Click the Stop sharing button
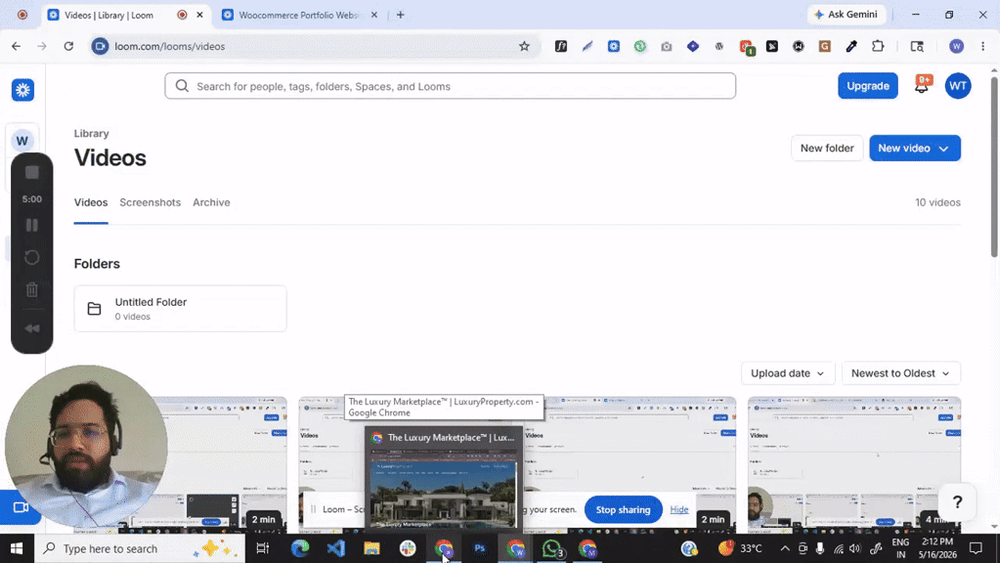Viewport: 1000px width, 563px height. pos(623,509)
